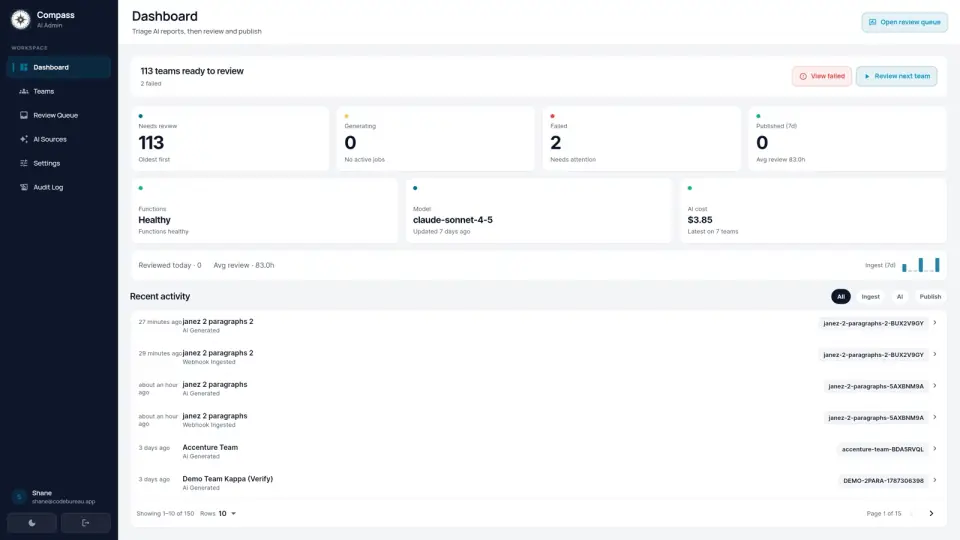Click the Dashboard grid icon

24,67
